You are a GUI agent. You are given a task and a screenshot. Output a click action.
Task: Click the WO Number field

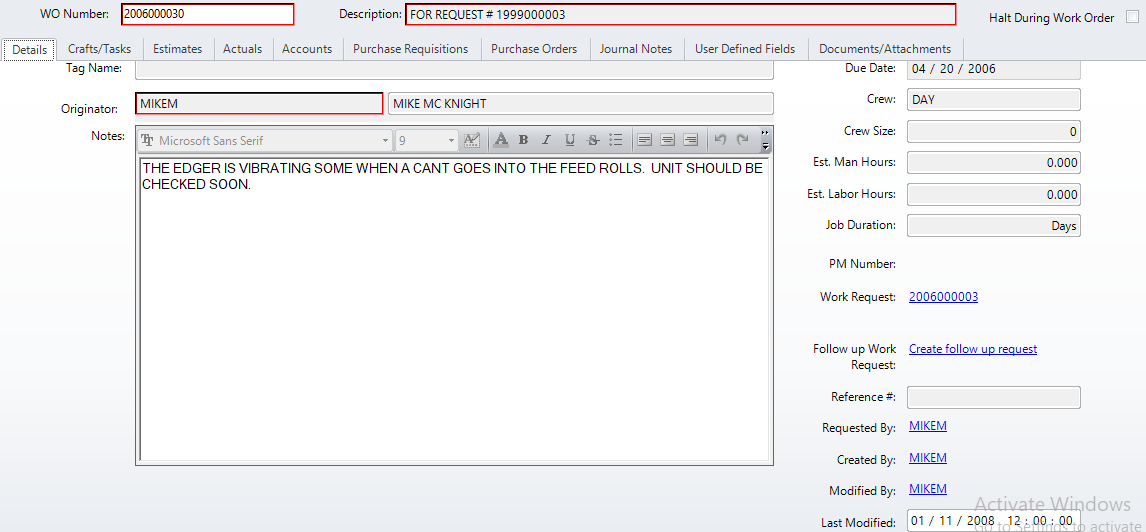coord(207,14)
